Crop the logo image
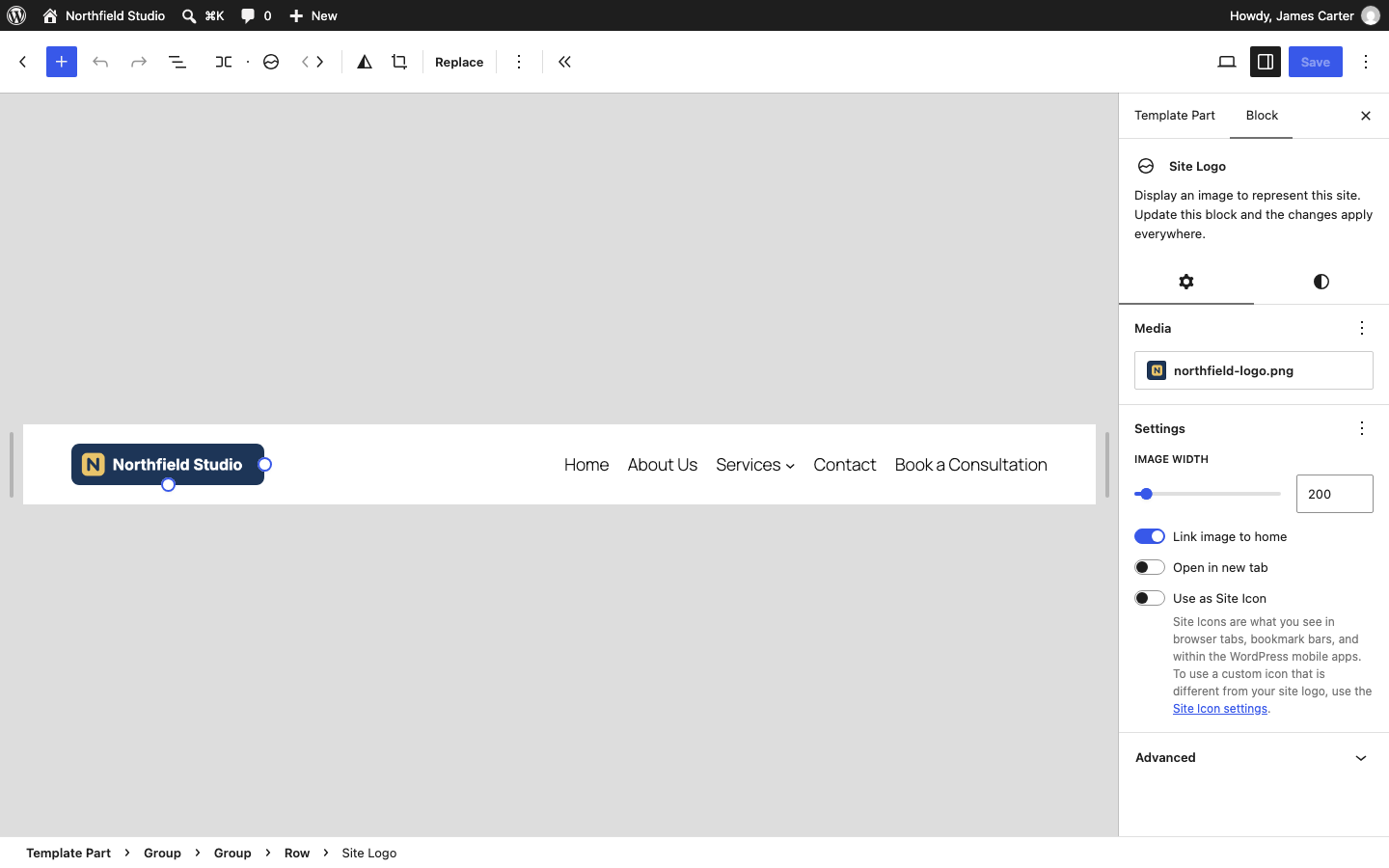Screen dimensions: 1389x868 click(x=399, y=62)
